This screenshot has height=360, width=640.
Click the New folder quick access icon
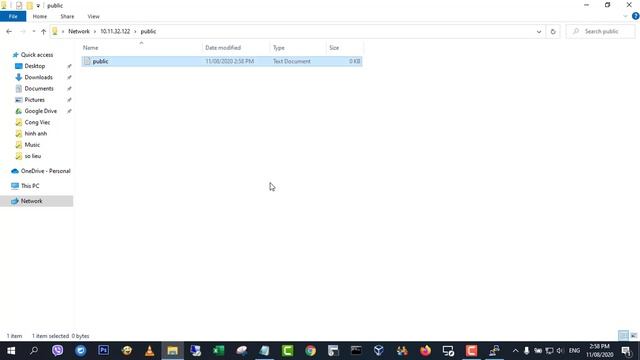tap(29, 6)
